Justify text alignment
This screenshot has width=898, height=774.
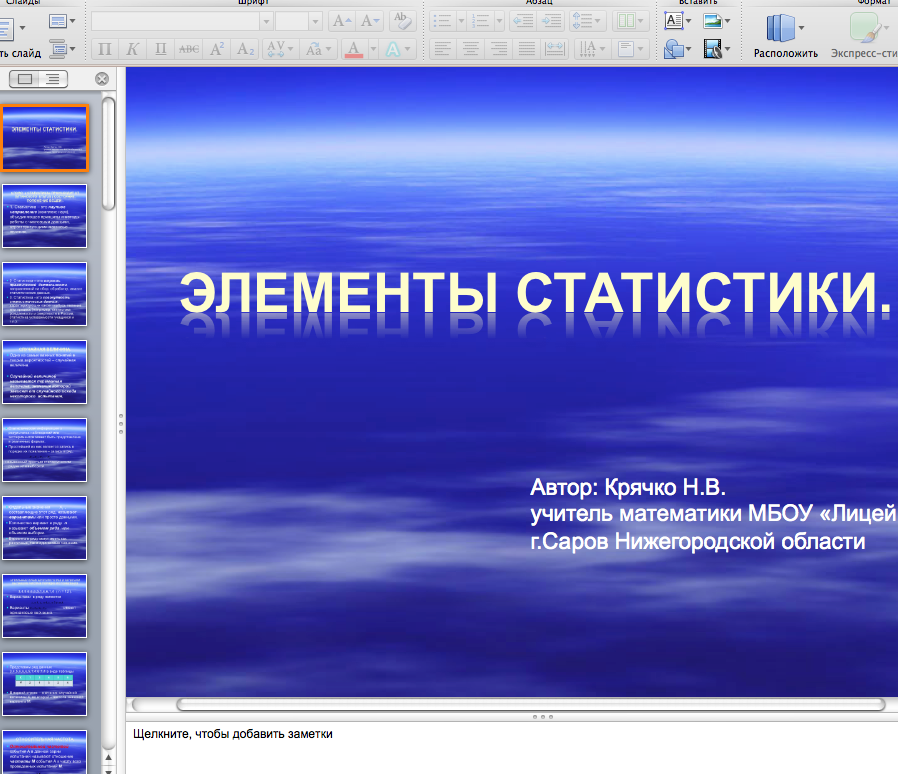point(527,49)
